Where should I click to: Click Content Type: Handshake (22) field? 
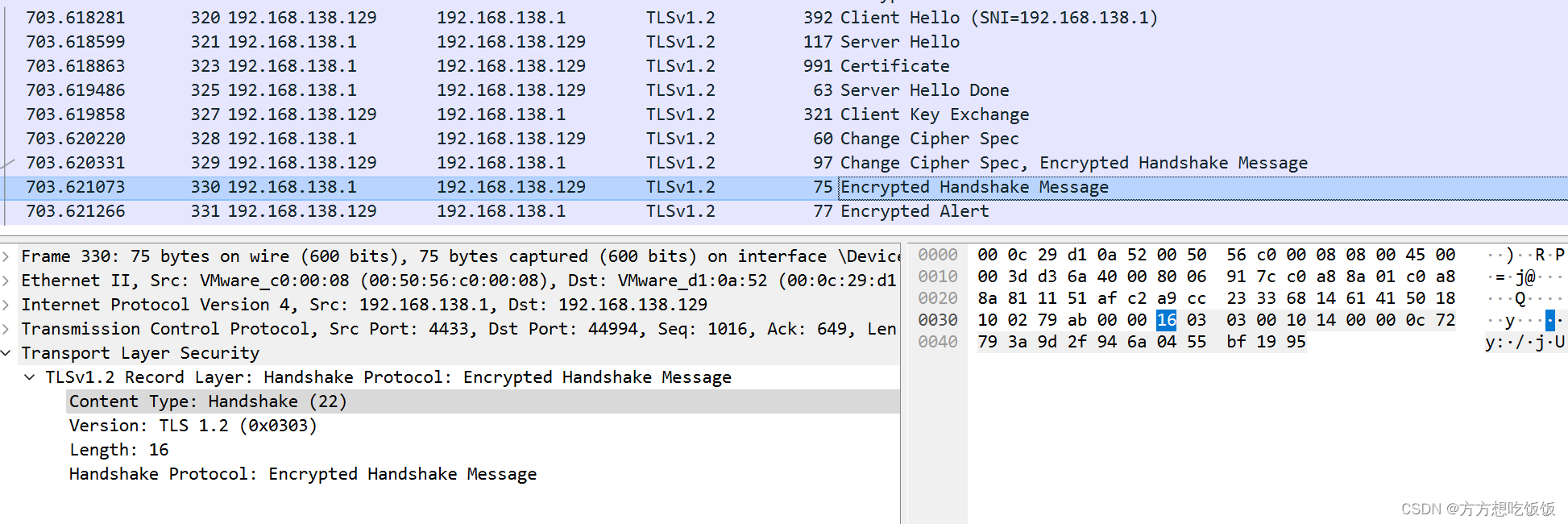[208, 401]
